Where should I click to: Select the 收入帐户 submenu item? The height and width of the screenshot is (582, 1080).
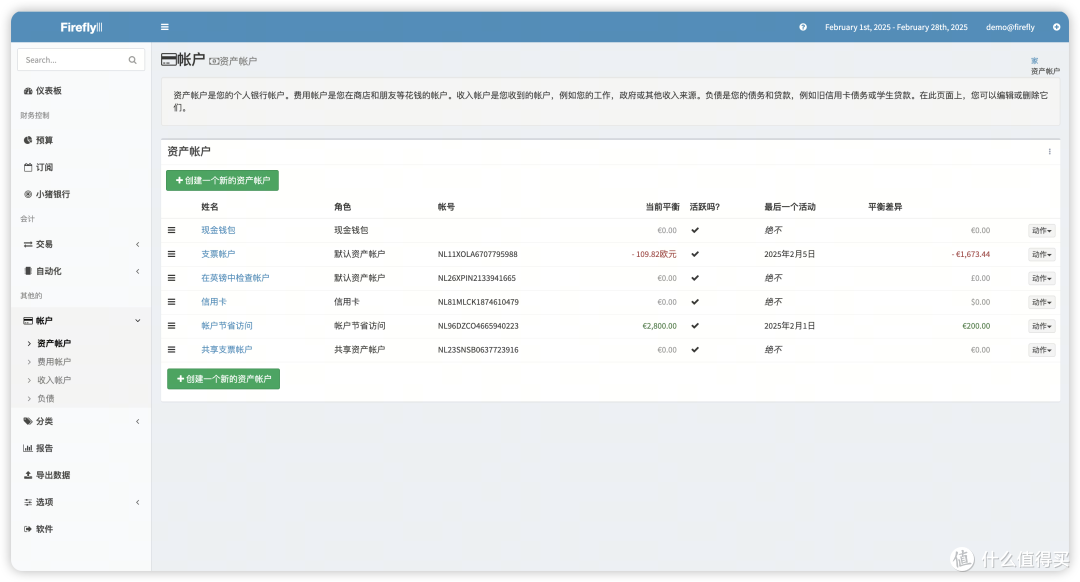click(x=54, y=380)
